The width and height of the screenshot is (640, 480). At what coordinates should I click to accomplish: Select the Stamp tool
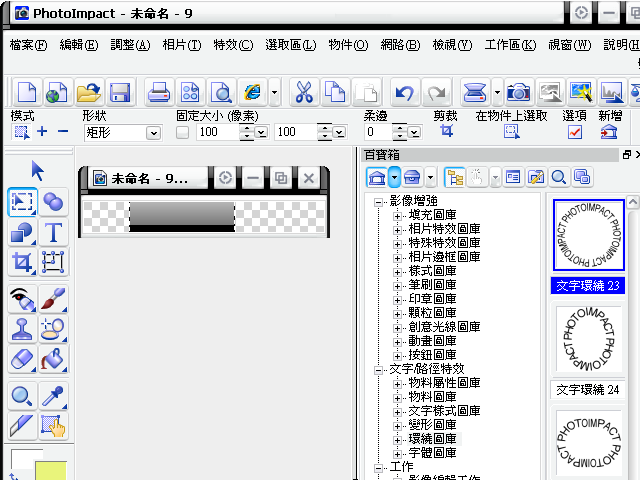tap(22, 329)
